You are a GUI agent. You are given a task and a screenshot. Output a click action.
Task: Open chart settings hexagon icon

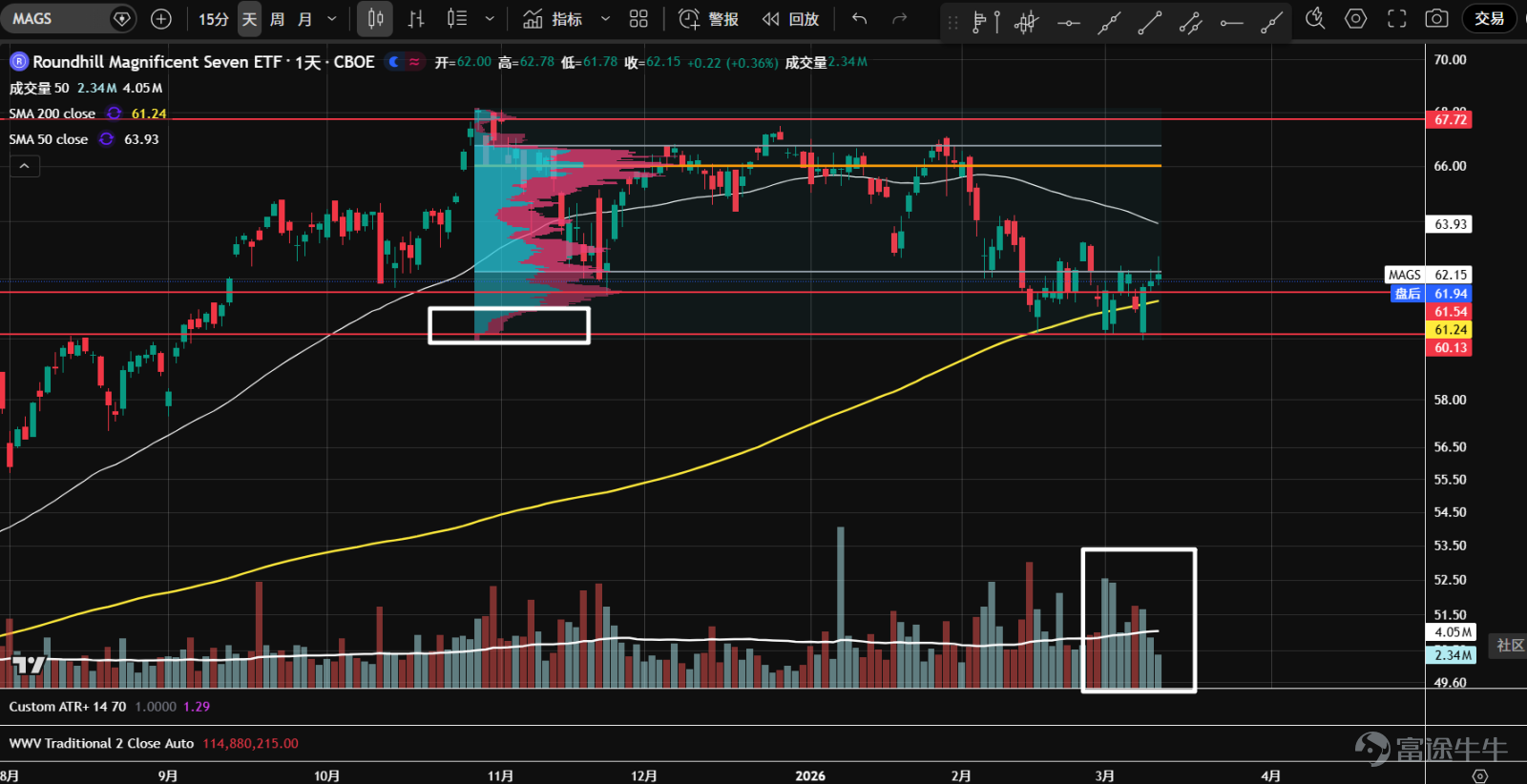1355,18
